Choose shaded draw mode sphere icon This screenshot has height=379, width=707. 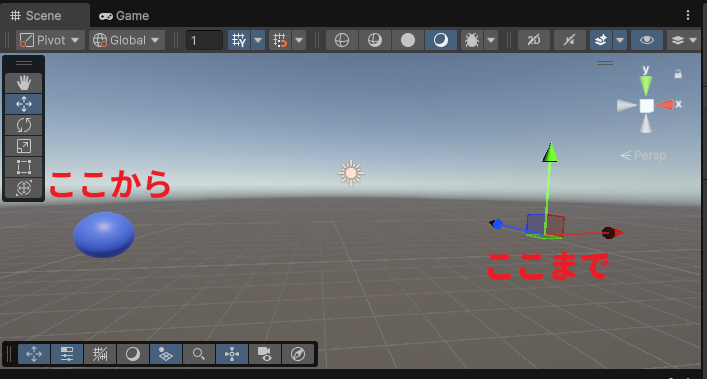[x=408, y=40]
